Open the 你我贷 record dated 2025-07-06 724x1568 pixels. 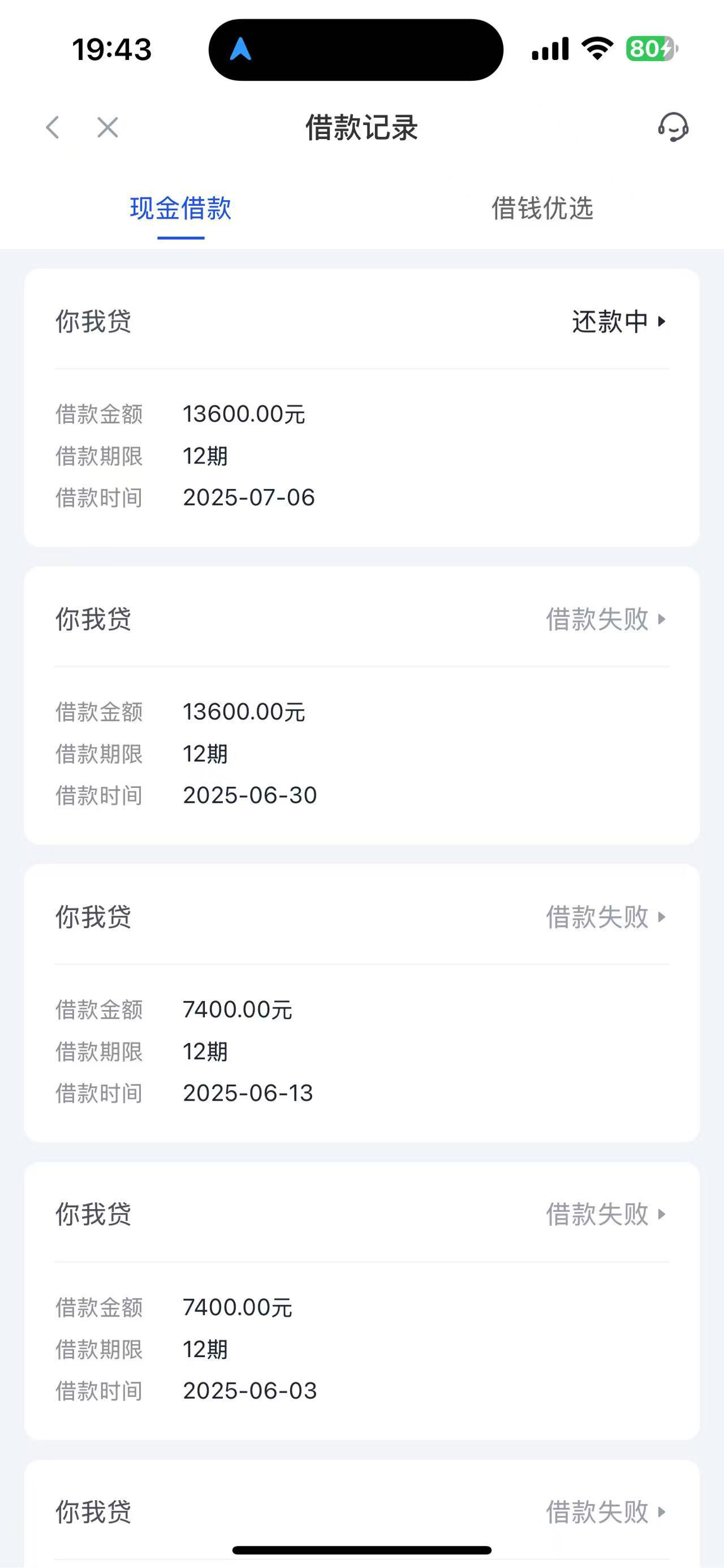[x=361, y=408]
